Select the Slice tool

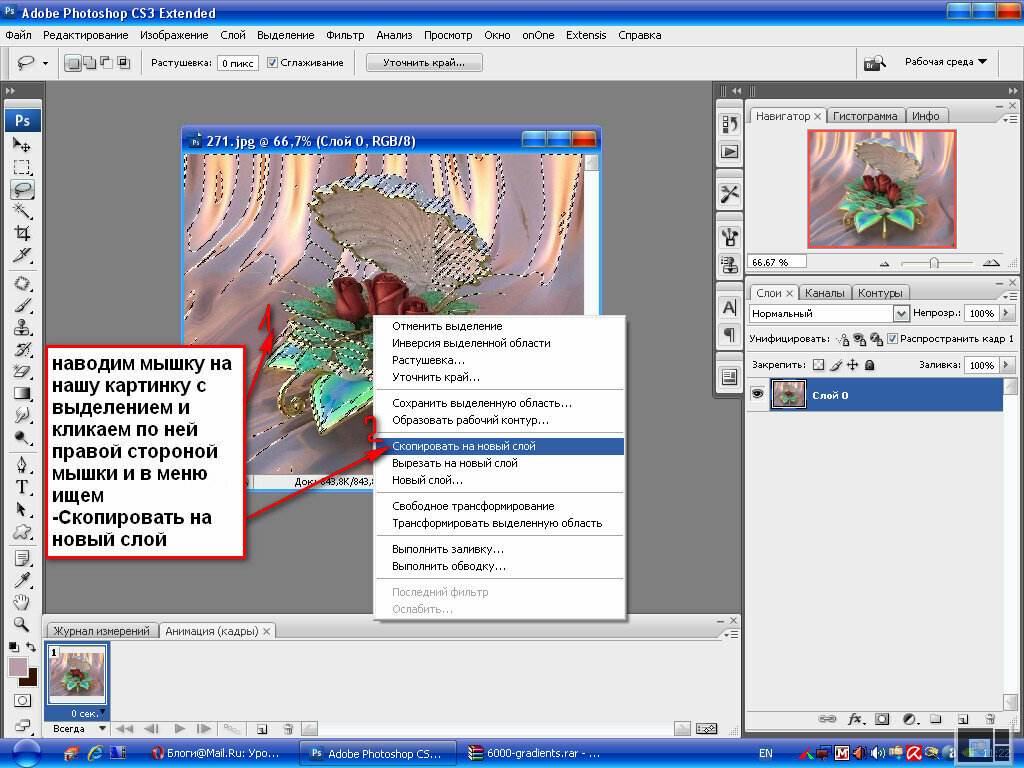pos(22,255)
